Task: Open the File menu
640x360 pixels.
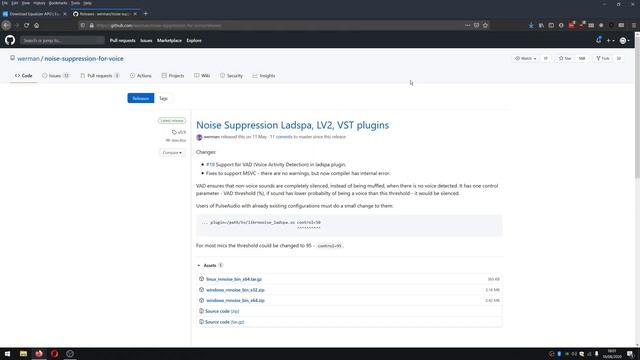Action: click(4, 3)
